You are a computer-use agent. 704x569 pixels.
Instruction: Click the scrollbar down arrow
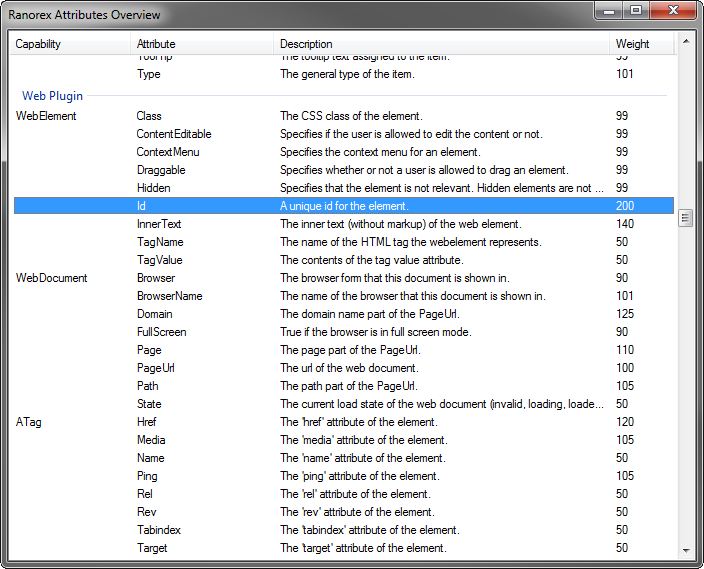coord(686,551)
